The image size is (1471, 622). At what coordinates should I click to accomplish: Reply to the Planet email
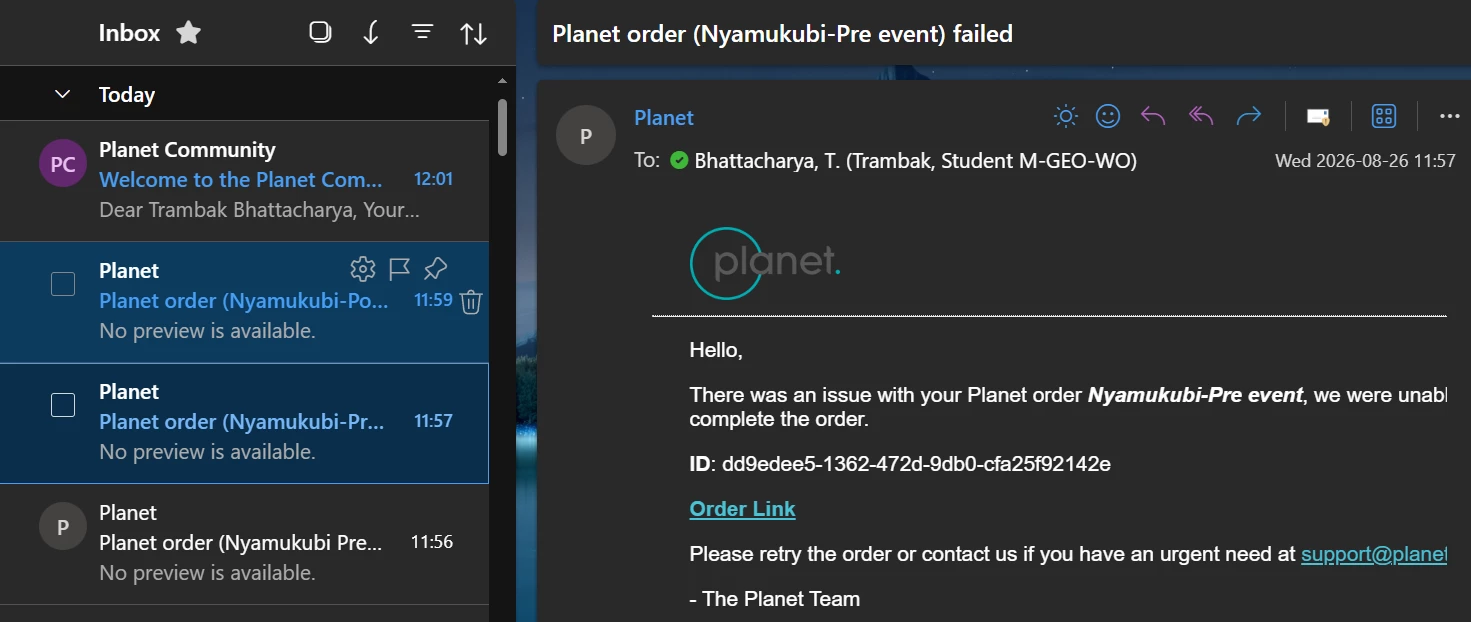[1153, 117]
